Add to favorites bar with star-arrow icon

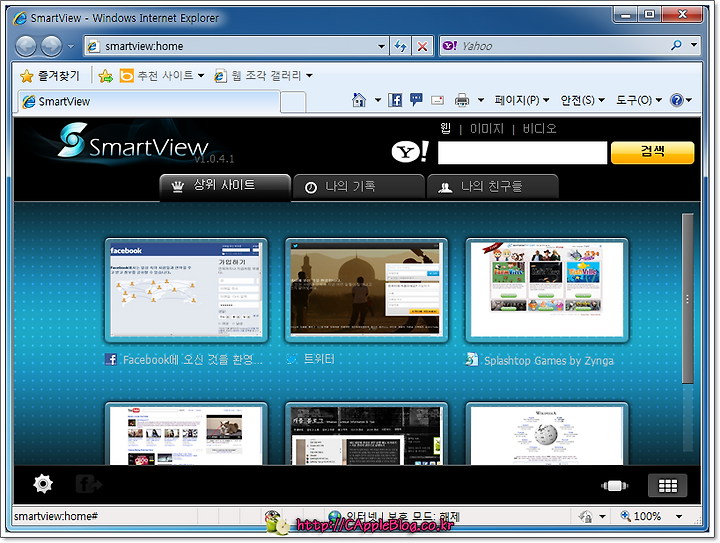[x=106, y=76]
